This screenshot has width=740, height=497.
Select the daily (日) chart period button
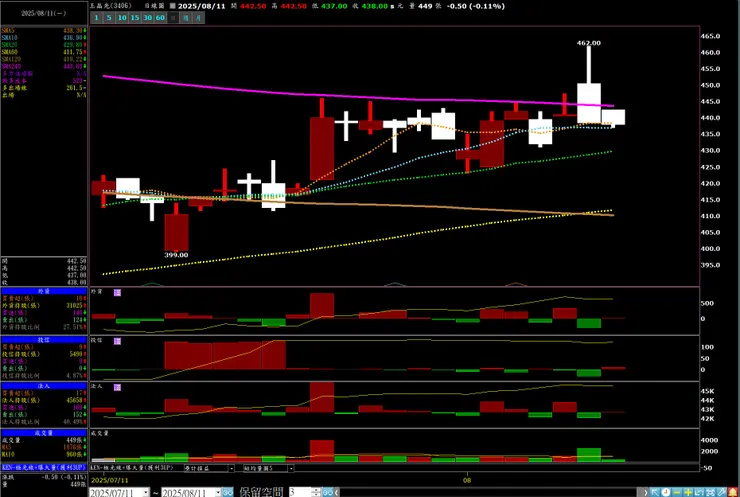[173, 17]
